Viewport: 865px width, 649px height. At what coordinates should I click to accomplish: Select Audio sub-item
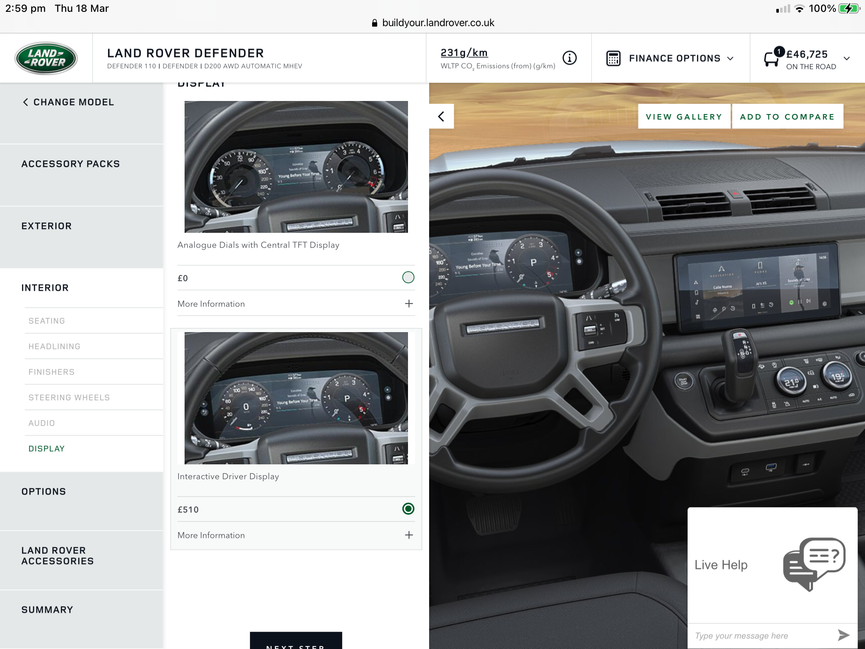pos(94,423)
